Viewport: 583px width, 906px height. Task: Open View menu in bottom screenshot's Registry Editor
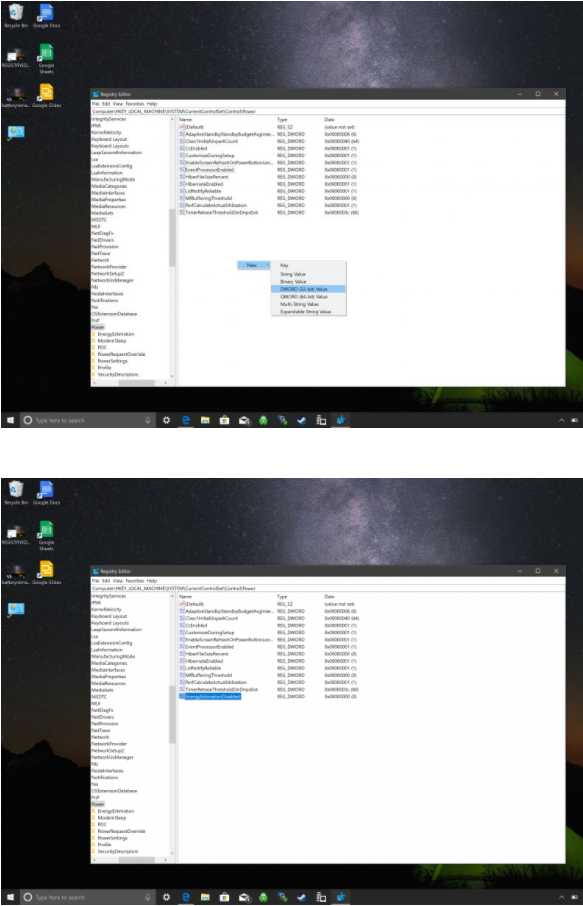118,581
